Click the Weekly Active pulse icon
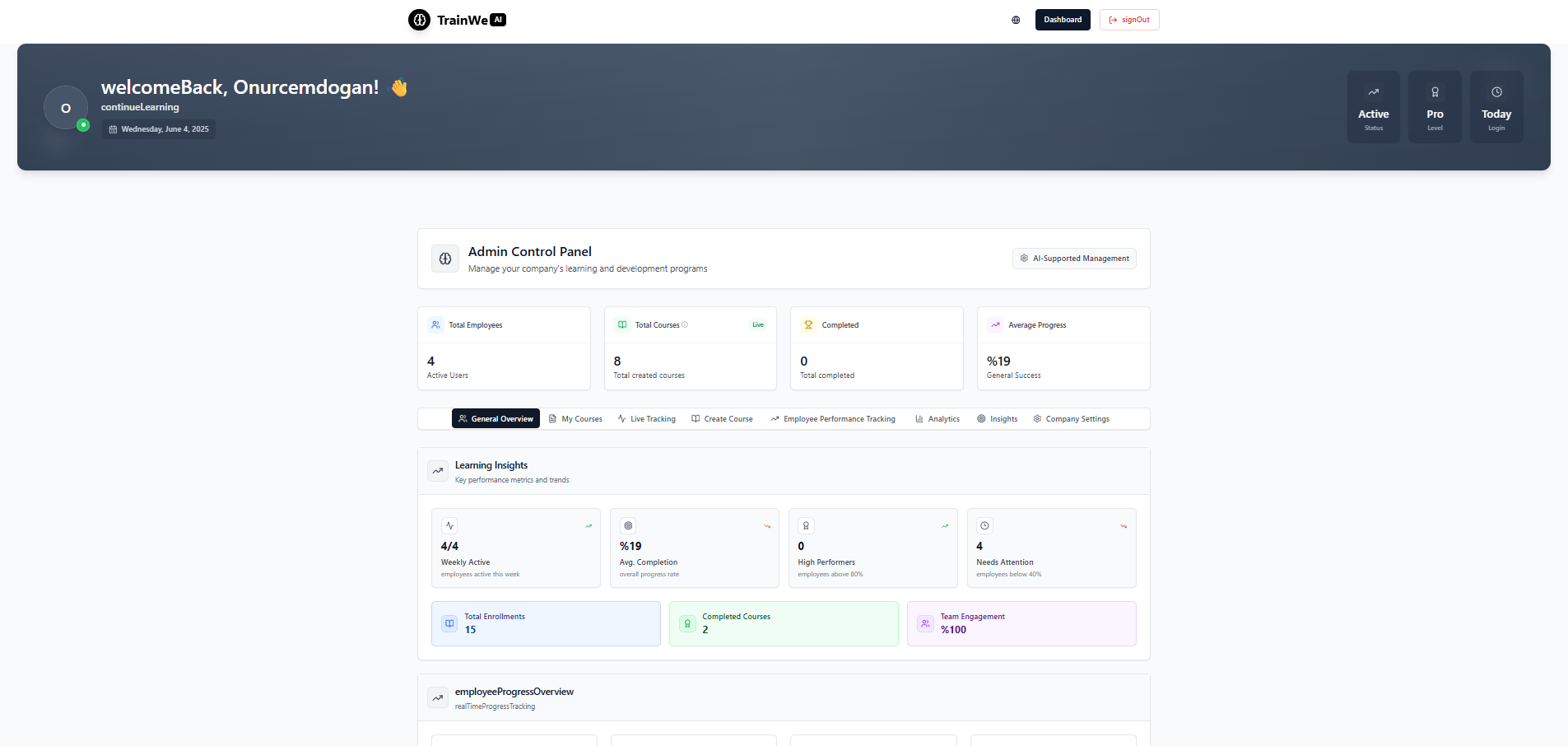This screenshot has width=1568, height=746. tap(449, 525)
